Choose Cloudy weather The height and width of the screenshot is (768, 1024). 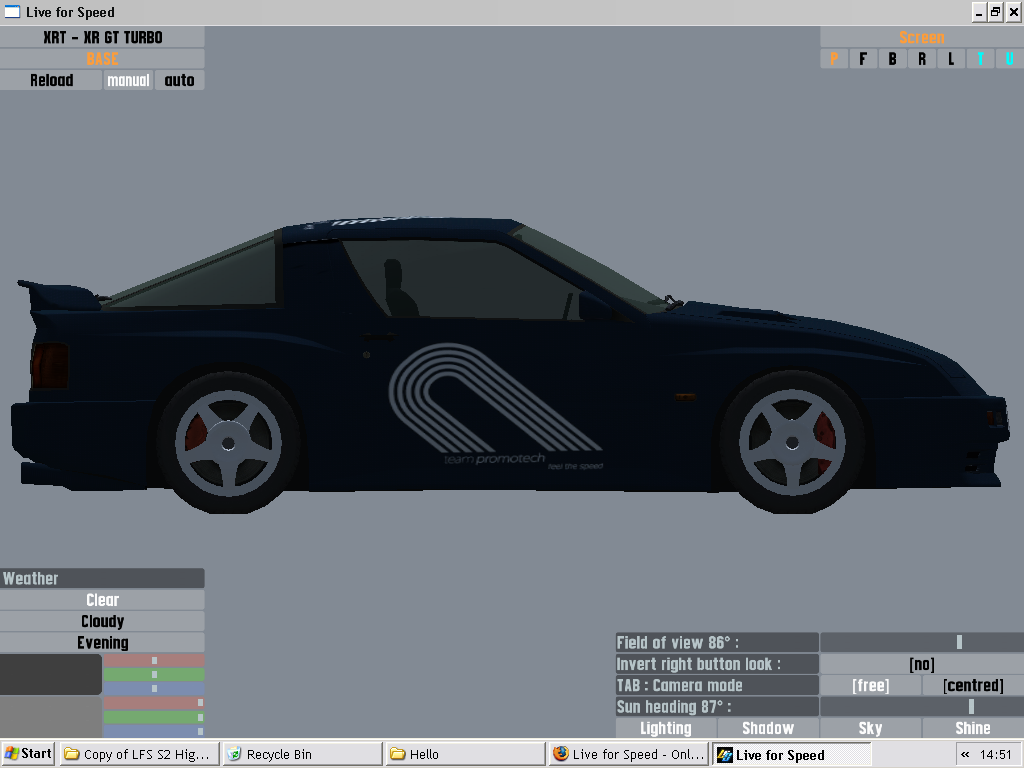tap(102, 621)
